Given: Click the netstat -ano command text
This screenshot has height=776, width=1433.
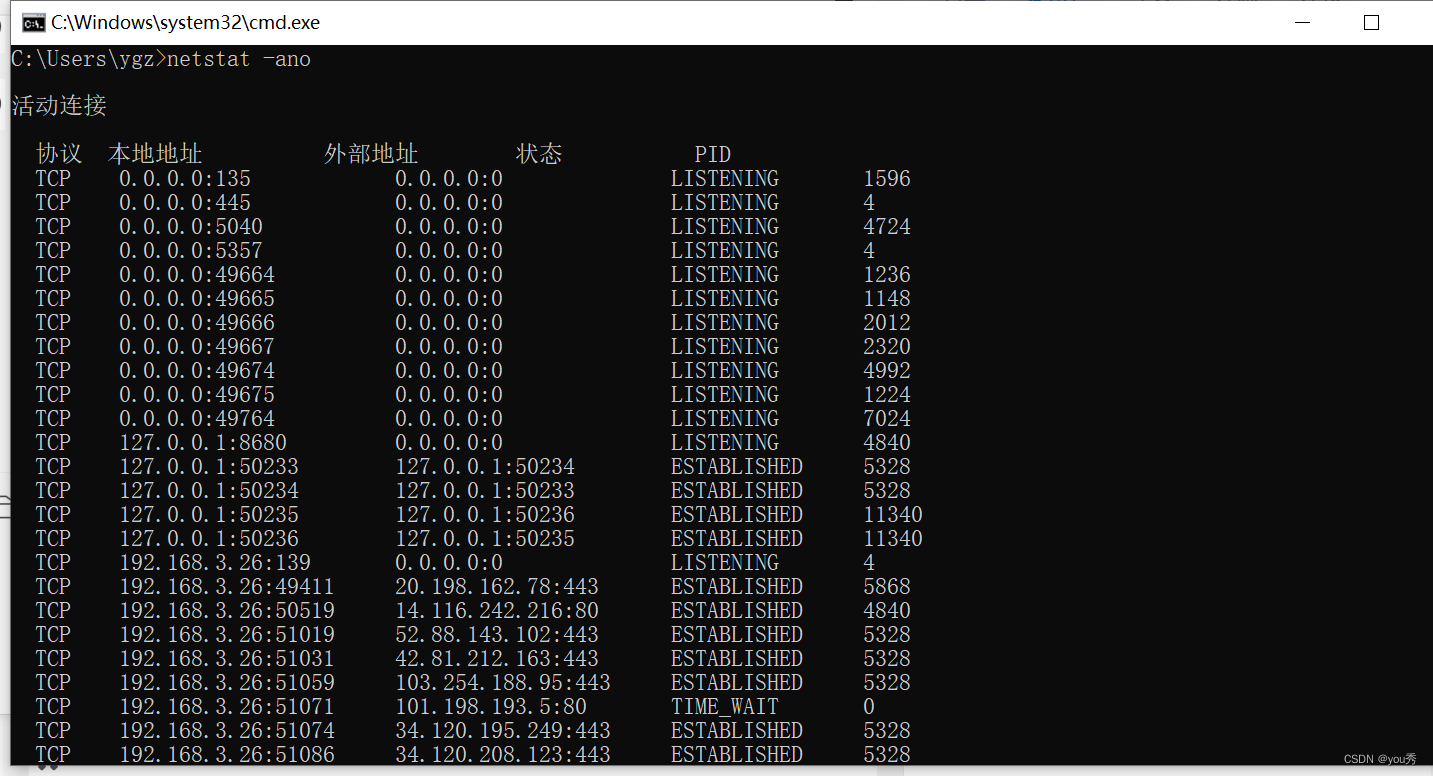Looking at the screenshot, I should 239,59.
